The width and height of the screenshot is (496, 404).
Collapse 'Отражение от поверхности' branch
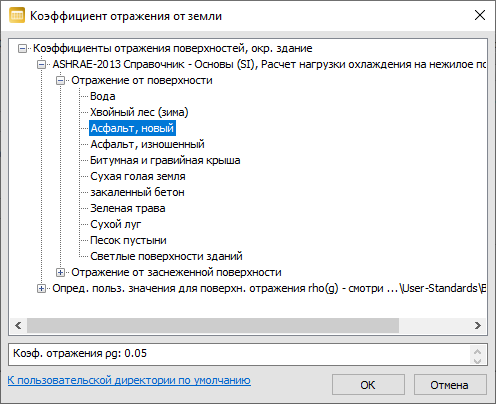click(x=60, y=81)
